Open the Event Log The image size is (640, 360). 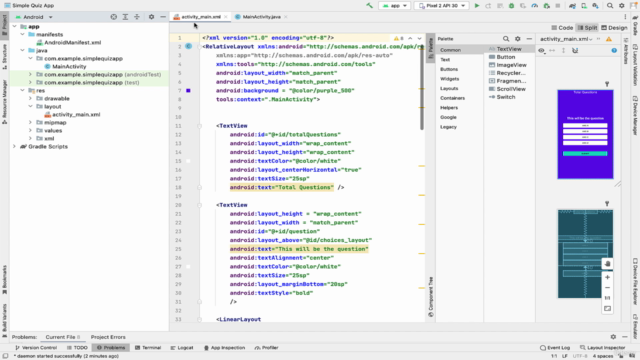point(555,348)
